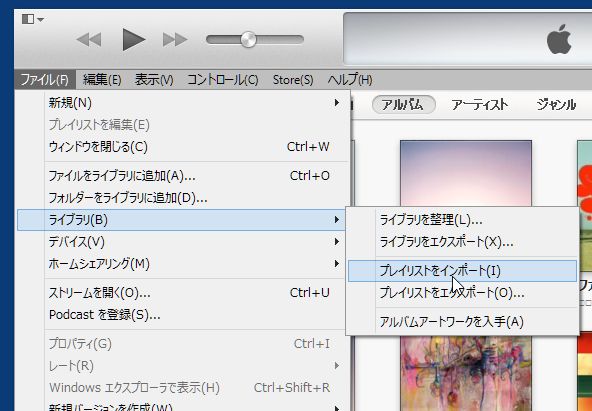Open the 表示(V) menu
Viewport: 592px width, 411px height.
[154, 80]
